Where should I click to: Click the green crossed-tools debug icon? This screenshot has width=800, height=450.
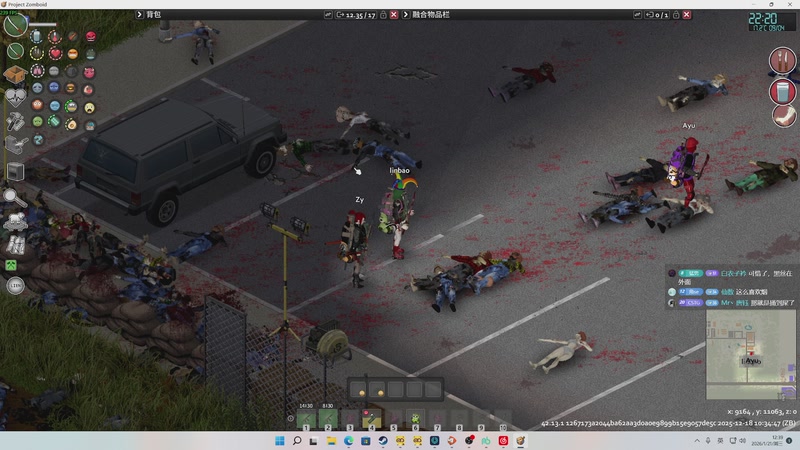click(x=11, y=265)
